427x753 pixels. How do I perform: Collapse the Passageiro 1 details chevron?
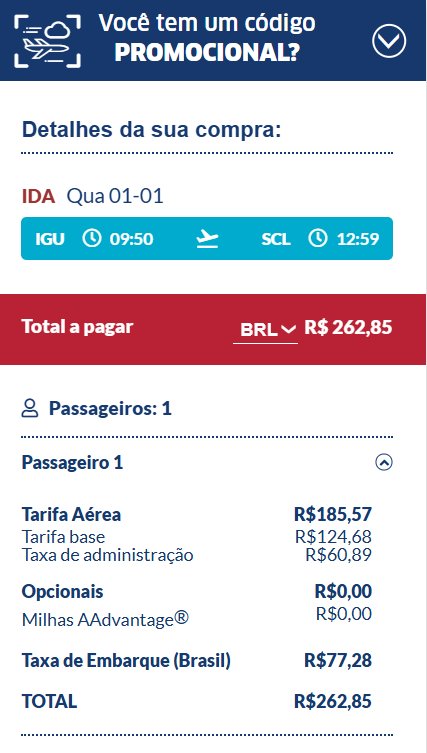point(383,462)
